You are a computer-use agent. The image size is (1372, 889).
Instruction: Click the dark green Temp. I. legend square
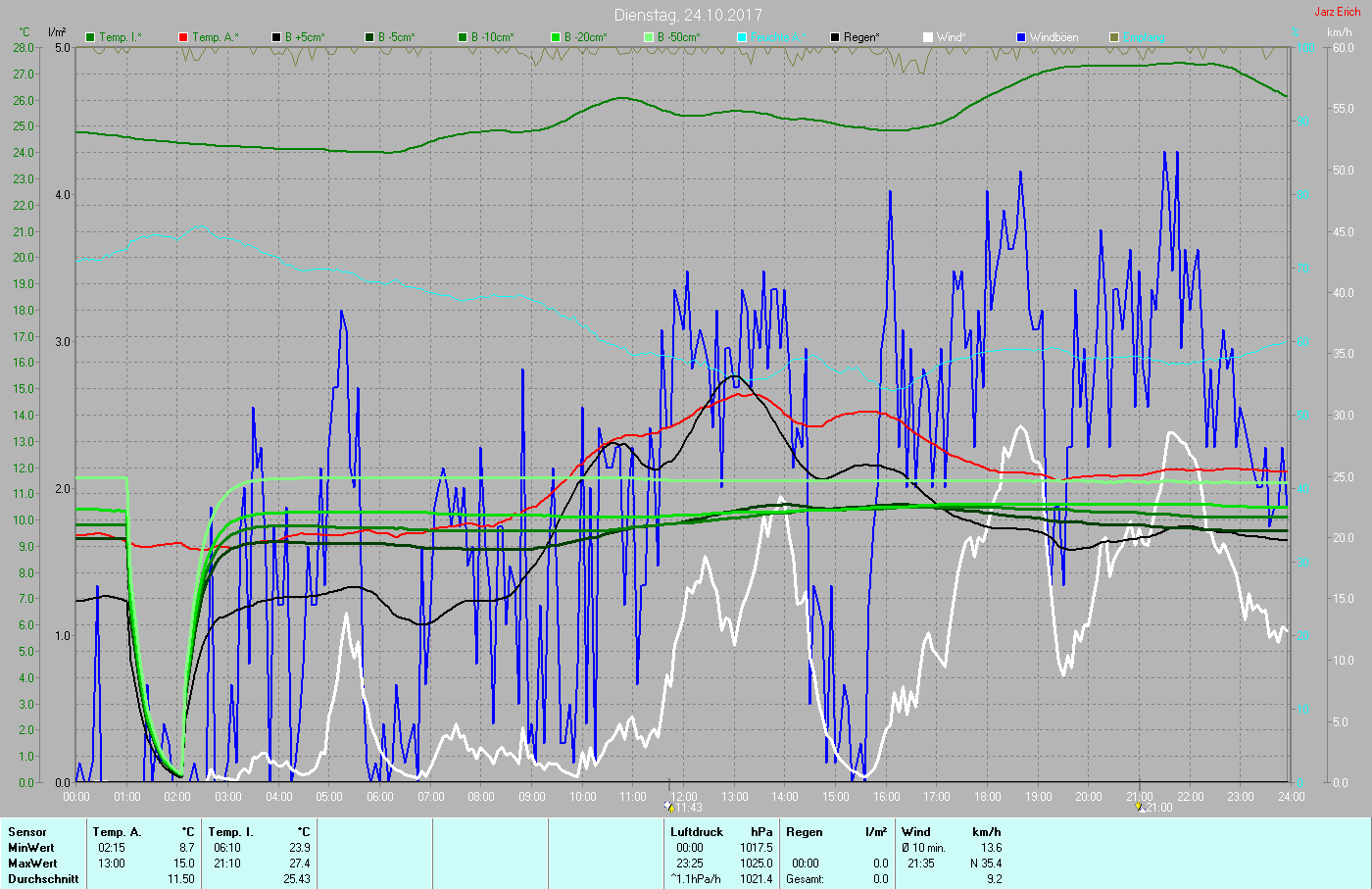tap(90, 37)
